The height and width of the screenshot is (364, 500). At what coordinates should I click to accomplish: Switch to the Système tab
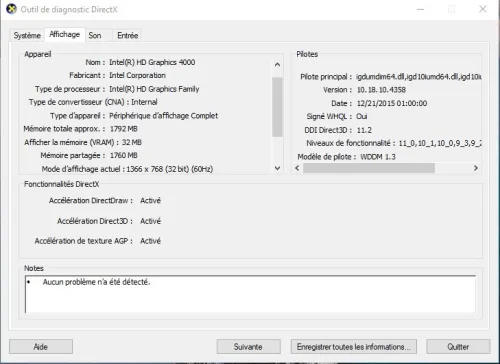[x=27, y=35]
